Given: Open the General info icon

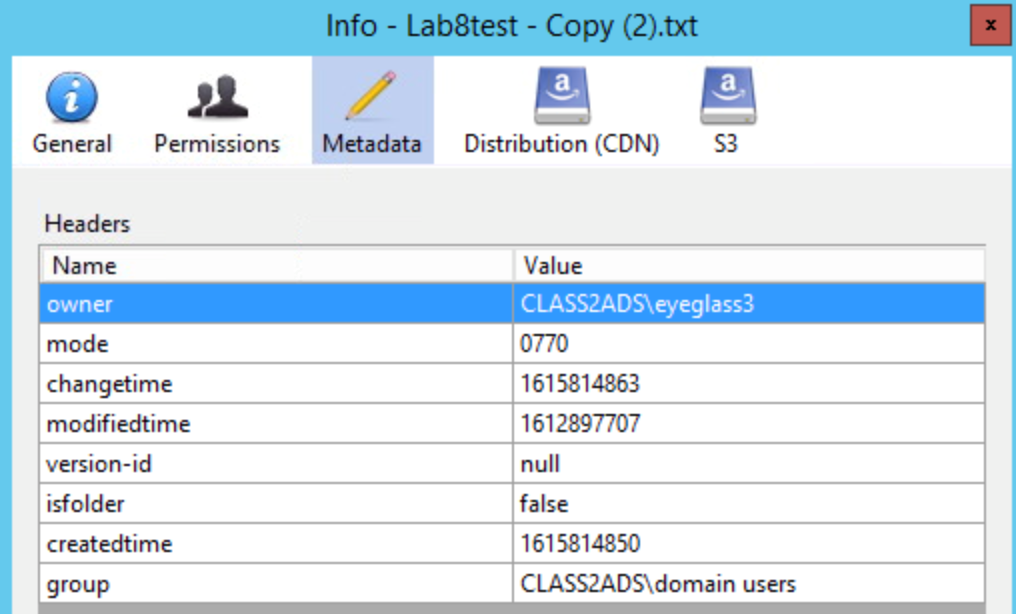Looking at the screenshot, I should point(71,110).
